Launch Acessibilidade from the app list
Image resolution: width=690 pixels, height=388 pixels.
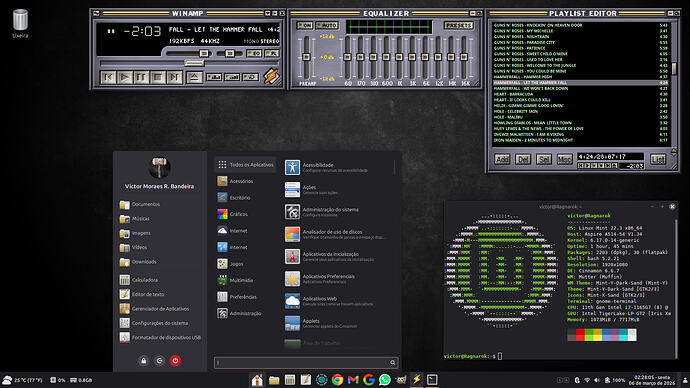tap(337, 167)
